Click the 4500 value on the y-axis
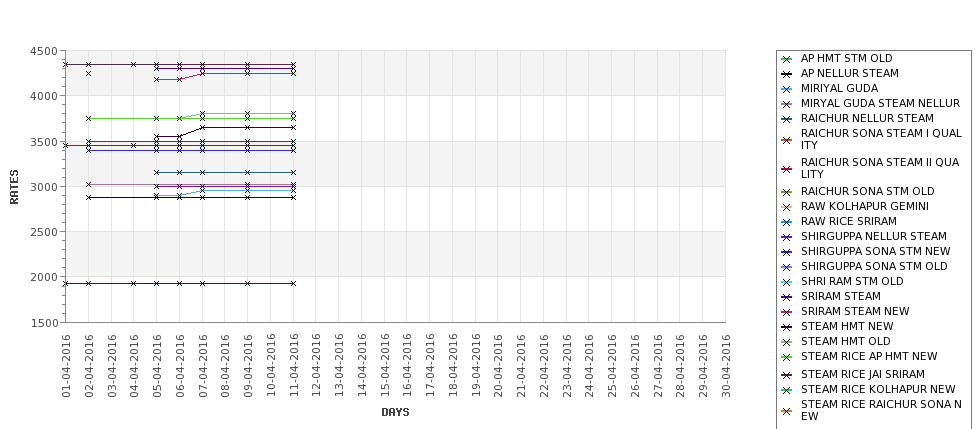The image size is (975, 429). pyautogui.click(x=43, y=51)
